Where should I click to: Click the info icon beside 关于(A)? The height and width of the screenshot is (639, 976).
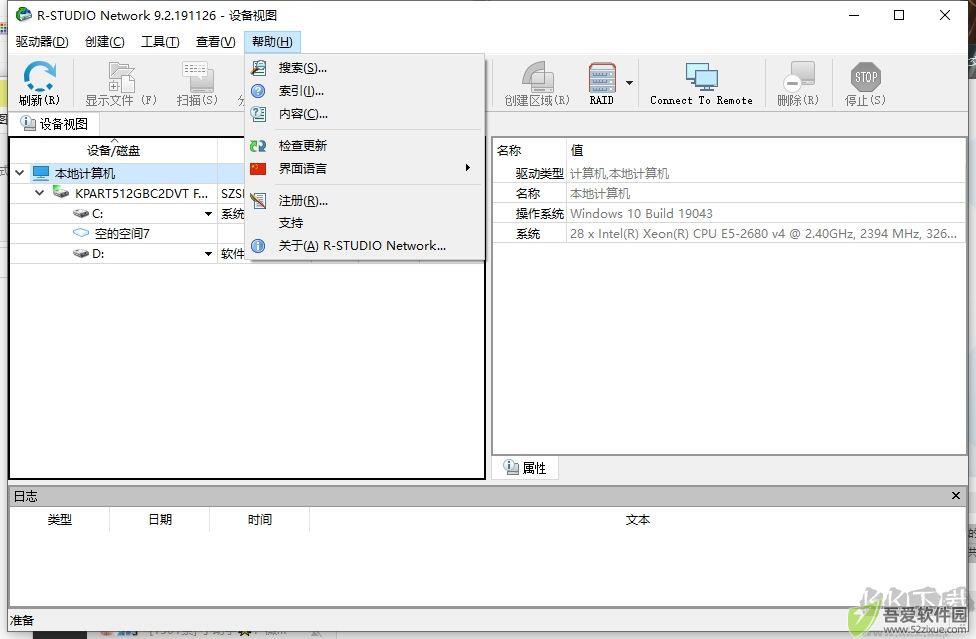258,246
